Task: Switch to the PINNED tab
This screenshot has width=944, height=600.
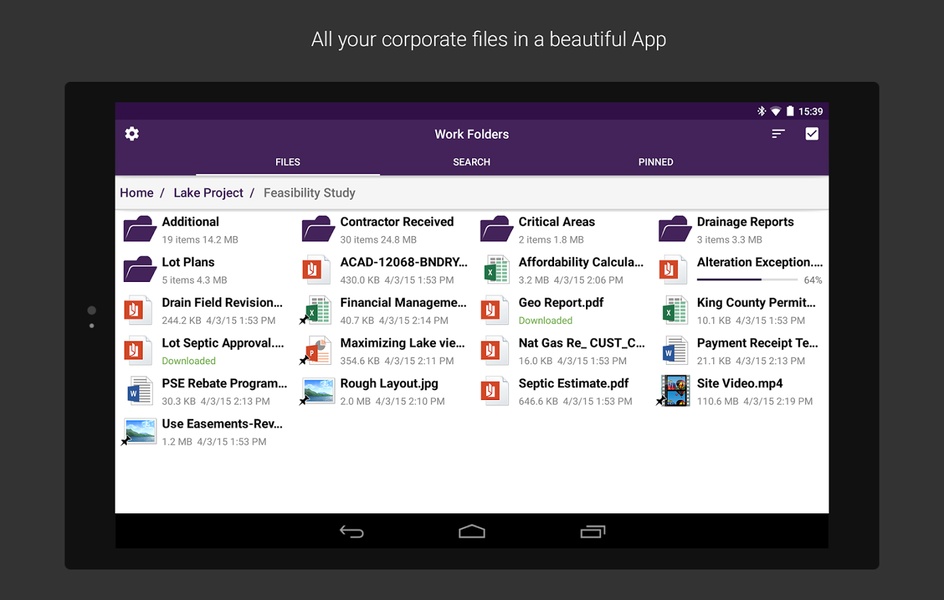Action: pyautogui.click(x=656, y=162)
